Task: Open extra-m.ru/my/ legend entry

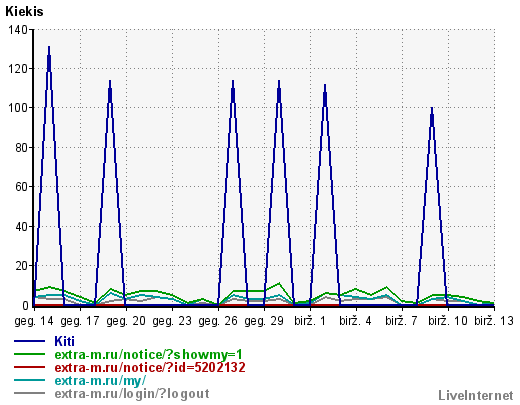Action: tap(100, 380)
